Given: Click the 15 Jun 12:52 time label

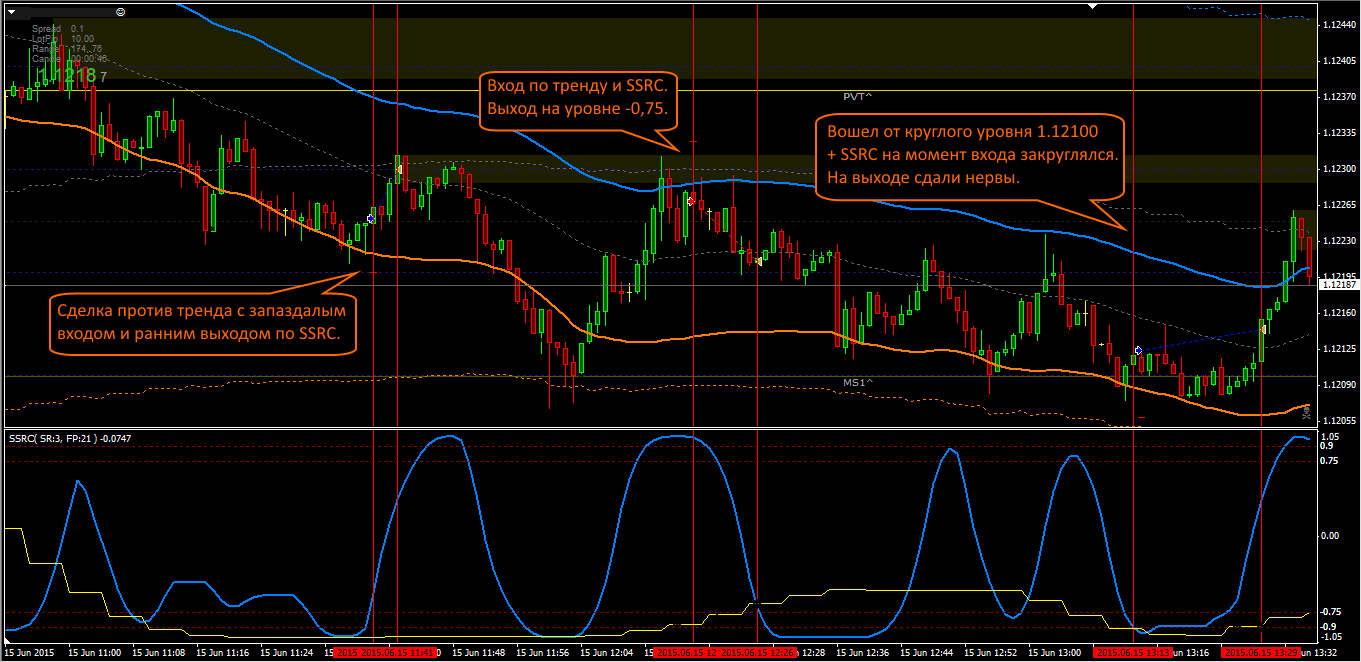Looking at the screenshot, I should [x=991, y=652].
